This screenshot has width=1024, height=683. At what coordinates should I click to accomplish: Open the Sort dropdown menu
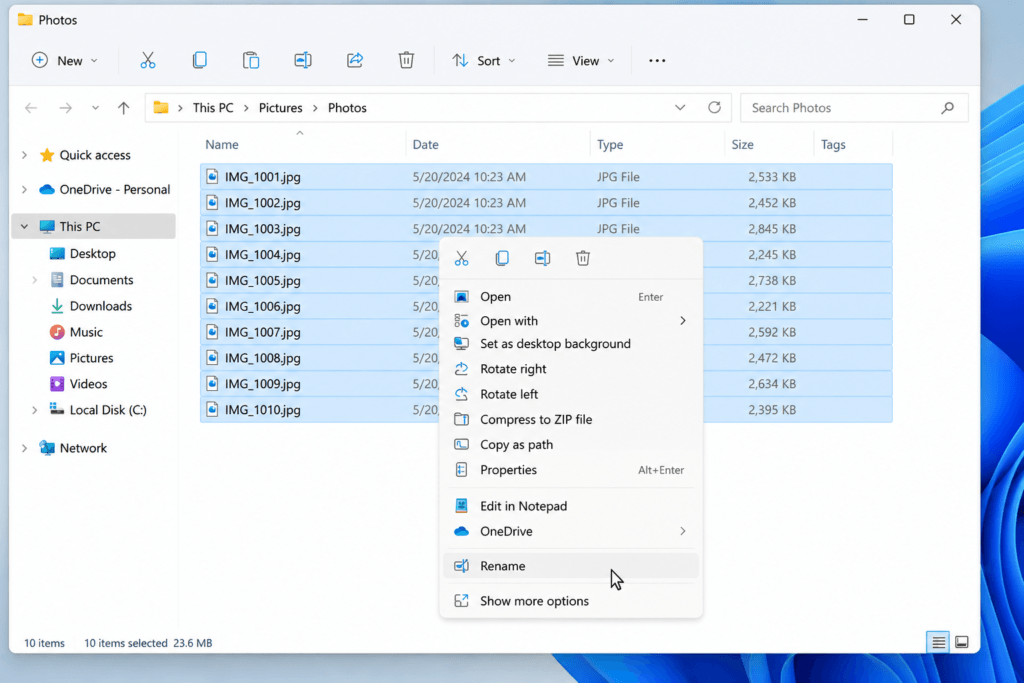(484, 61)
